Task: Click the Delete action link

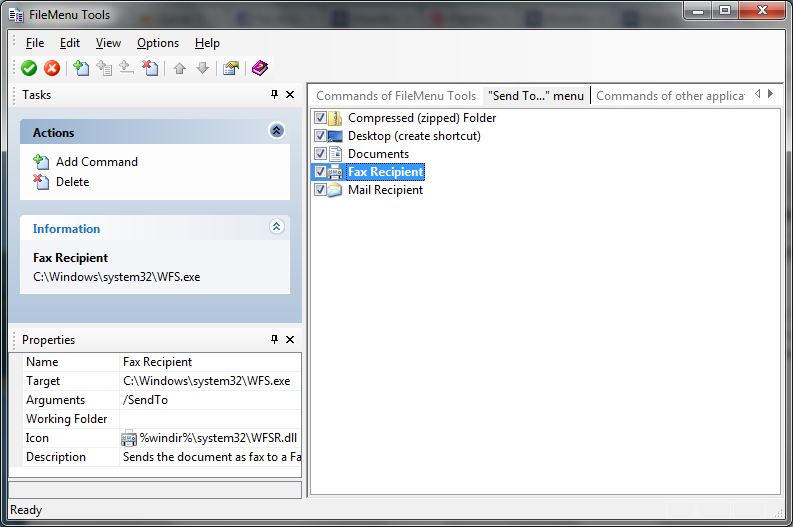Action: point(72,182)
